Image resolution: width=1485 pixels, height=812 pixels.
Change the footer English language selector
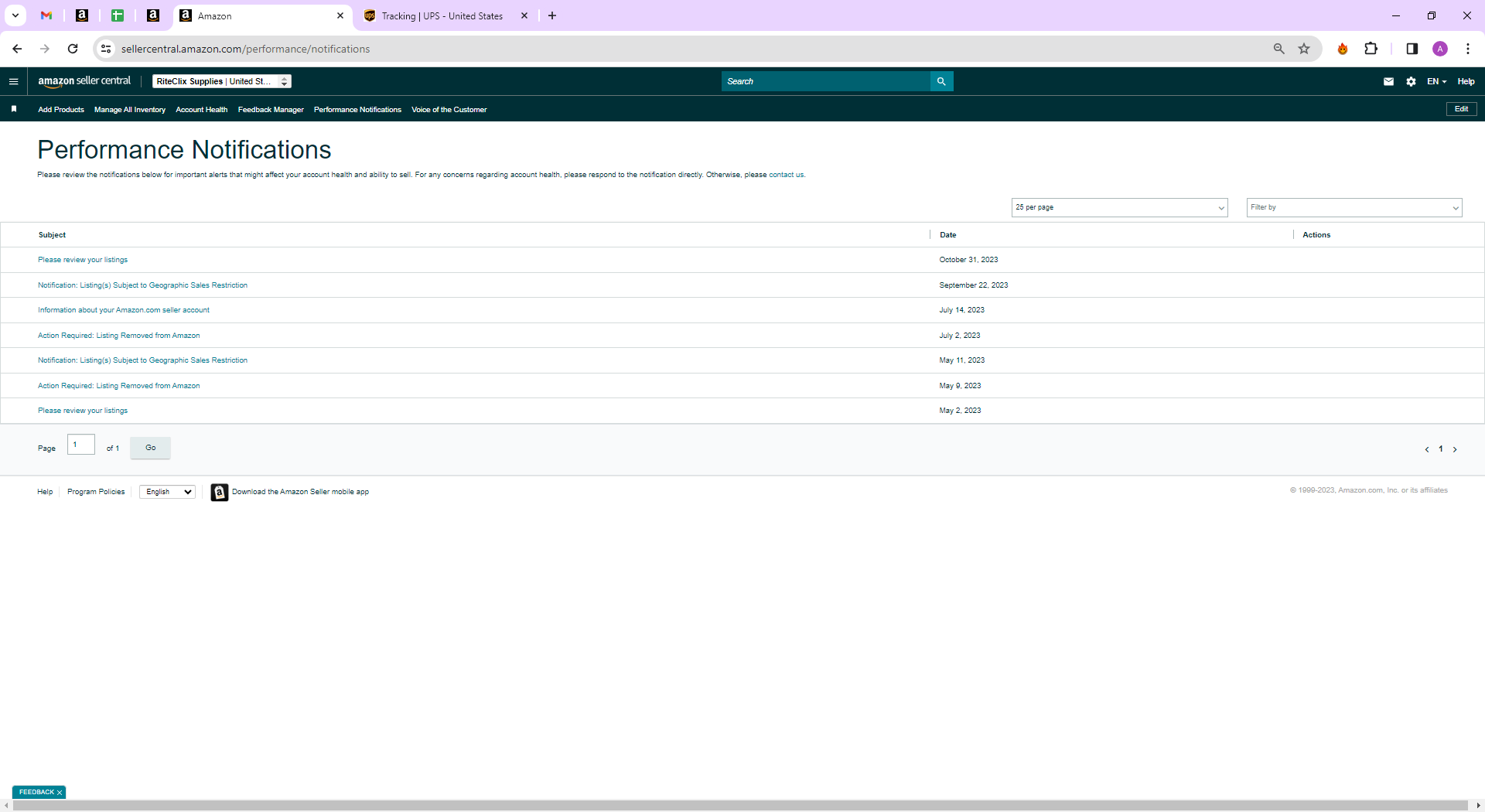[x=167, y=492]
